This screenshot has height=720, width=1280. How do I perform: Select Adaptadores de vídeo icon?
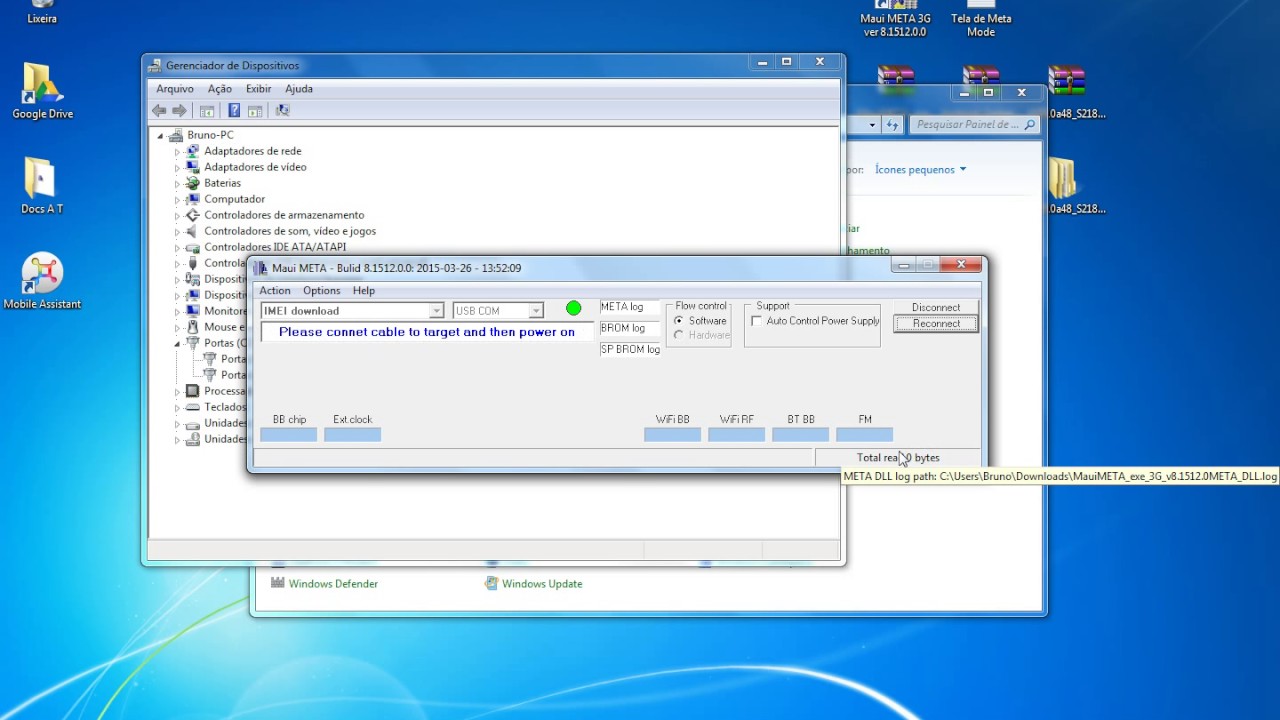(193, 167)
